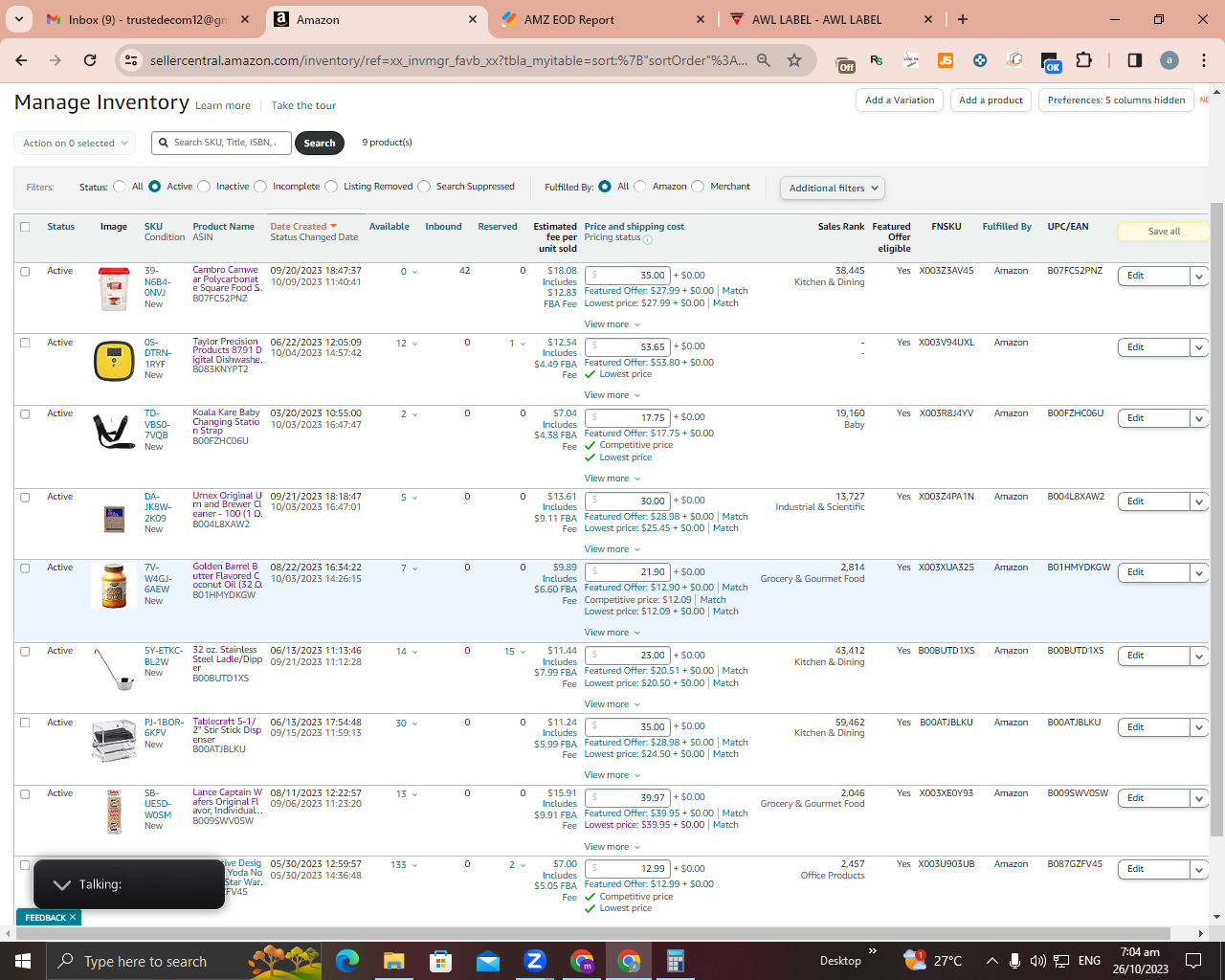
Task: Open Zoom from the taskbar
Action: click(x=534, y=961)
